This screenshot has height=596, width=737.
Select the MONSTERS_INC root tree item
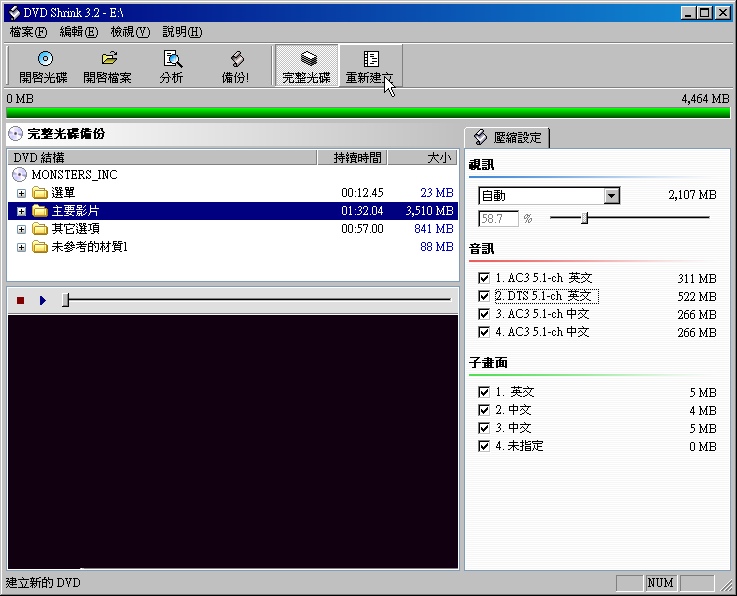(x=74, y=175)
